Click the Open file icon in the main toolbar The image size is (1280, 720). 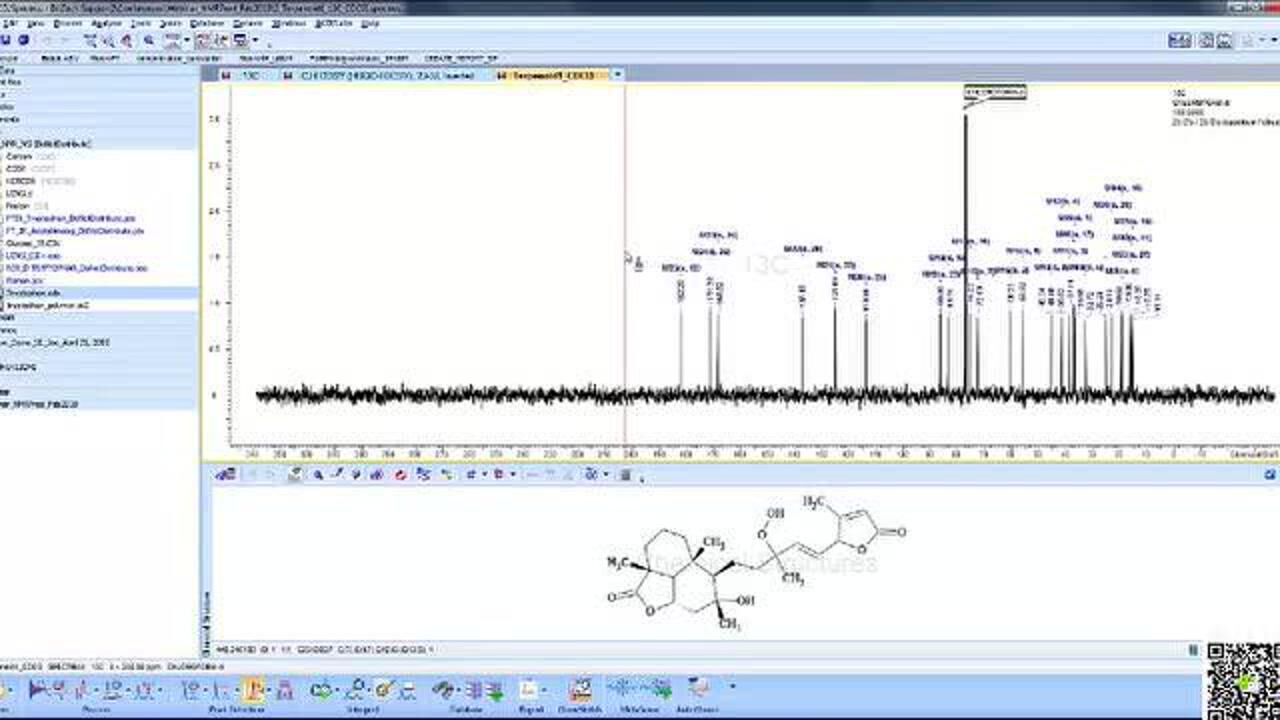pos(7,42)
